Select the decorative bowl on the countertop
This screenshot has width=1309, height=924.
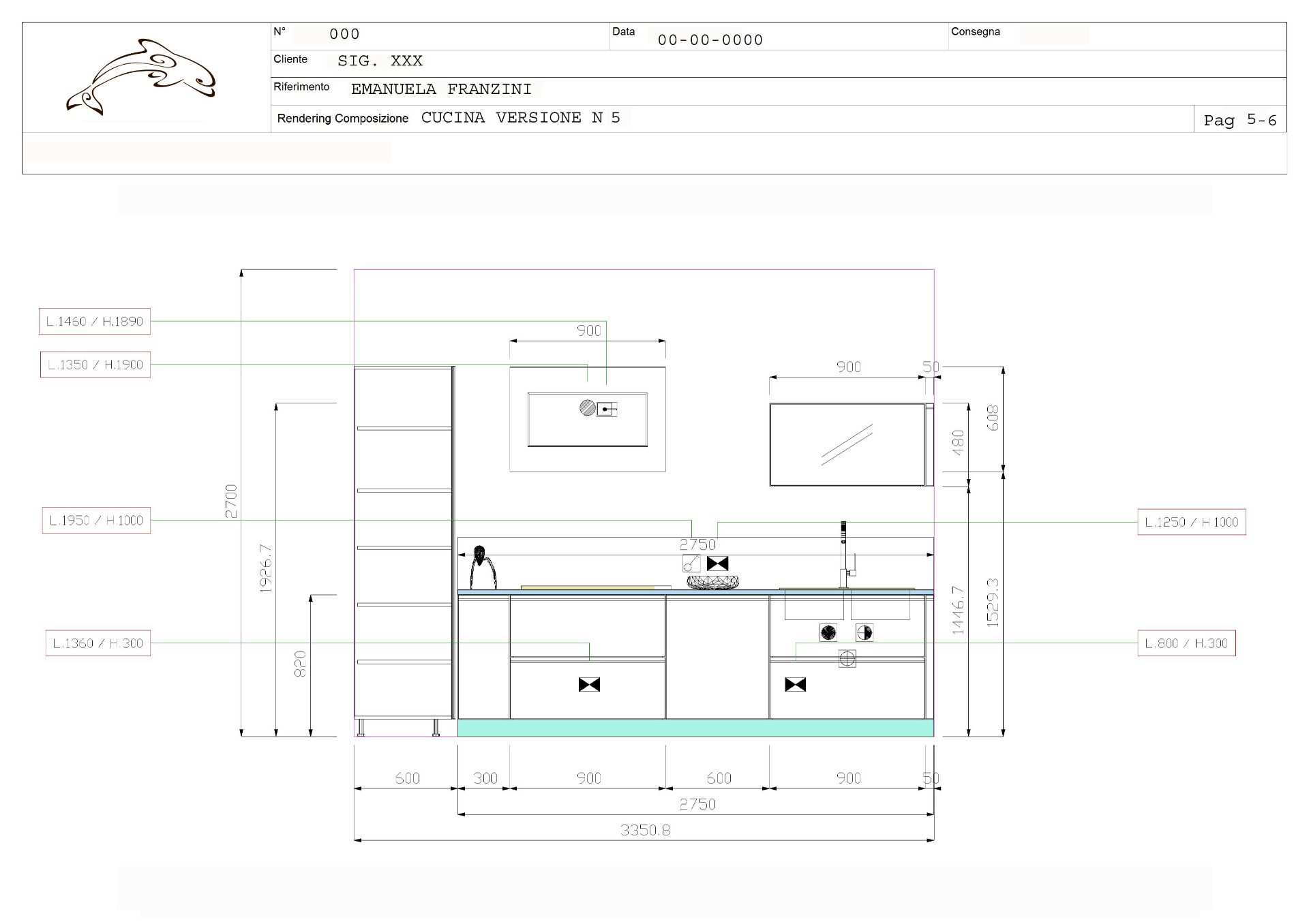click(712, 583)
